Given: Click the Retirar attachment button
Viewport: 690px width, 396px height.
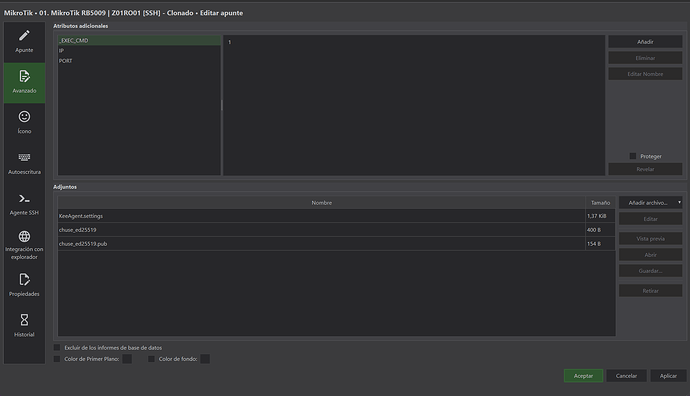Looking at the screenshot, I should click(650, 290).
